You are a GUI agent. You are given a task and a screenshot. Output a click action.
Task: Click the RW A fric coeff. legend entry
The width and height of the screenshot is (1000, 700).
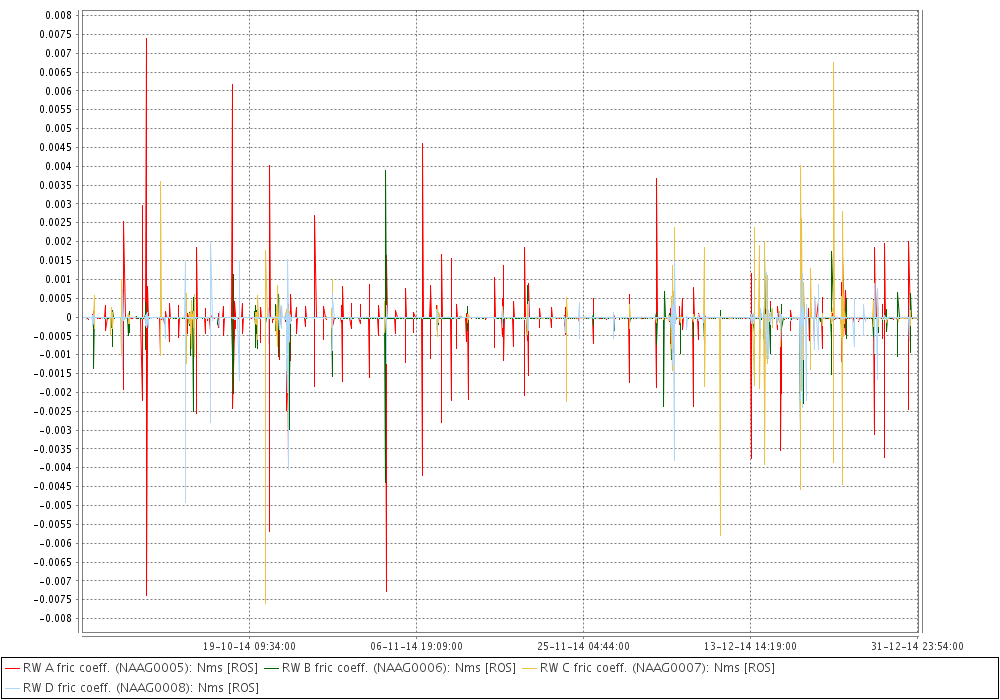pyautogui.click(x=131, y=668)
